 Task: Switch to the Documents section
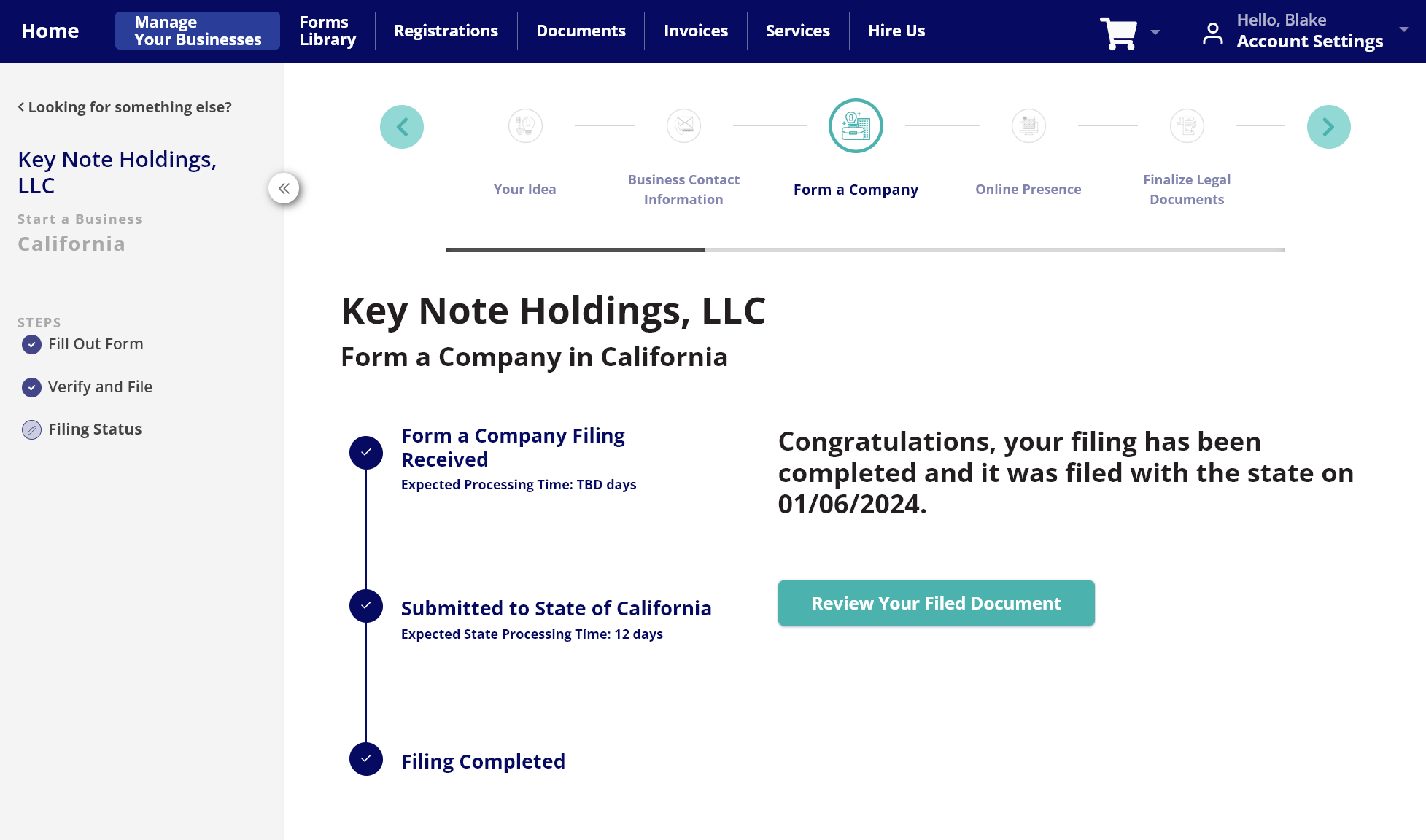581,31
